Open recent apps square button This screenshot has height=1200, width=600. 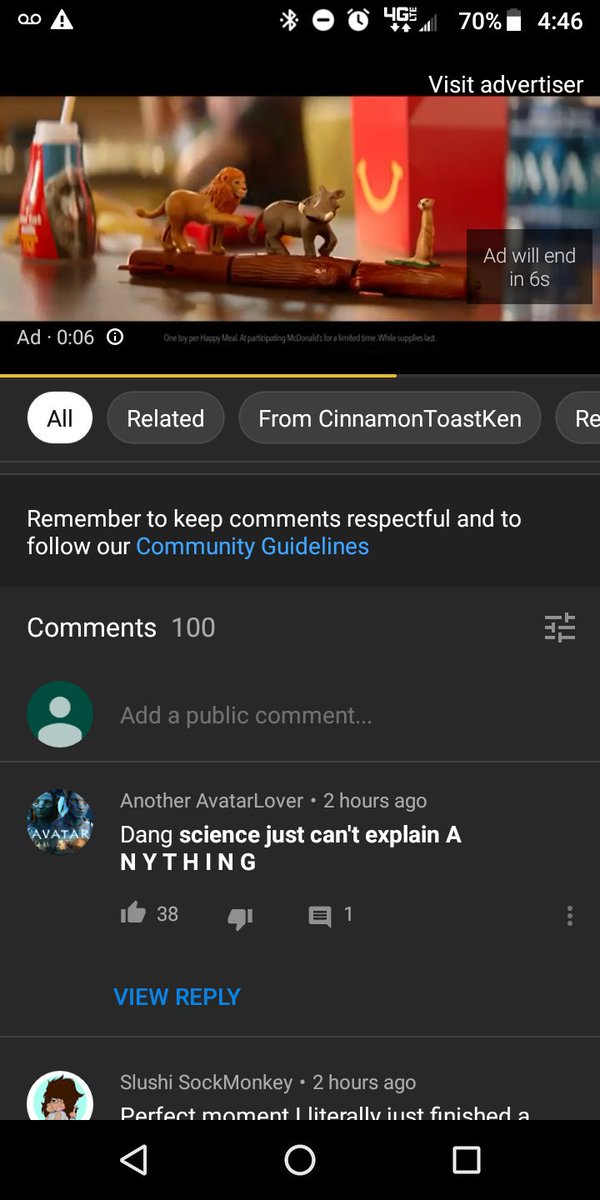pyautogui.click(x=466, y=1159)
